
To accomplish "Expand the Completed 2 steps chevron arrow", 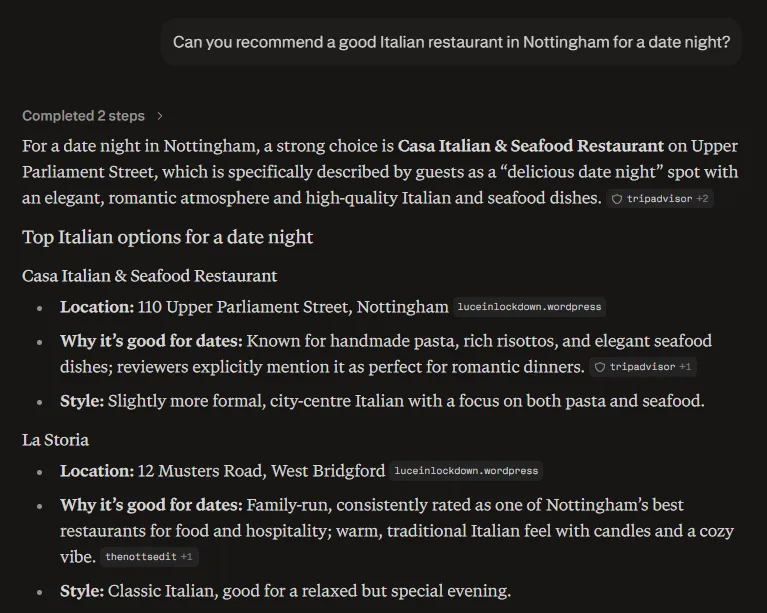I will [x=159, y=116].
